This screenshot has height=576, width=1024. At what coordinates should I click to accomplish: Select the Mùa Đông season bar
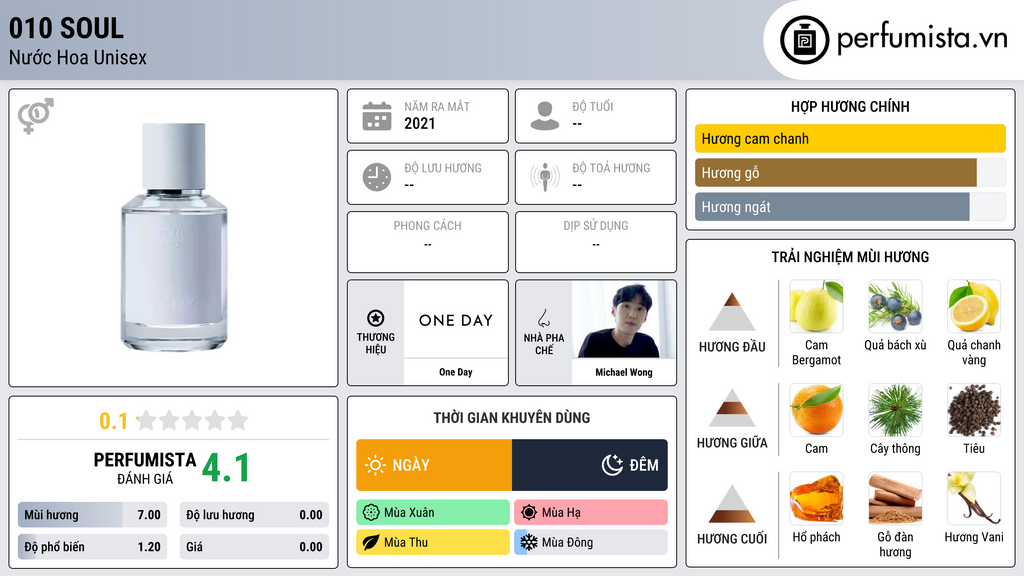591,542
